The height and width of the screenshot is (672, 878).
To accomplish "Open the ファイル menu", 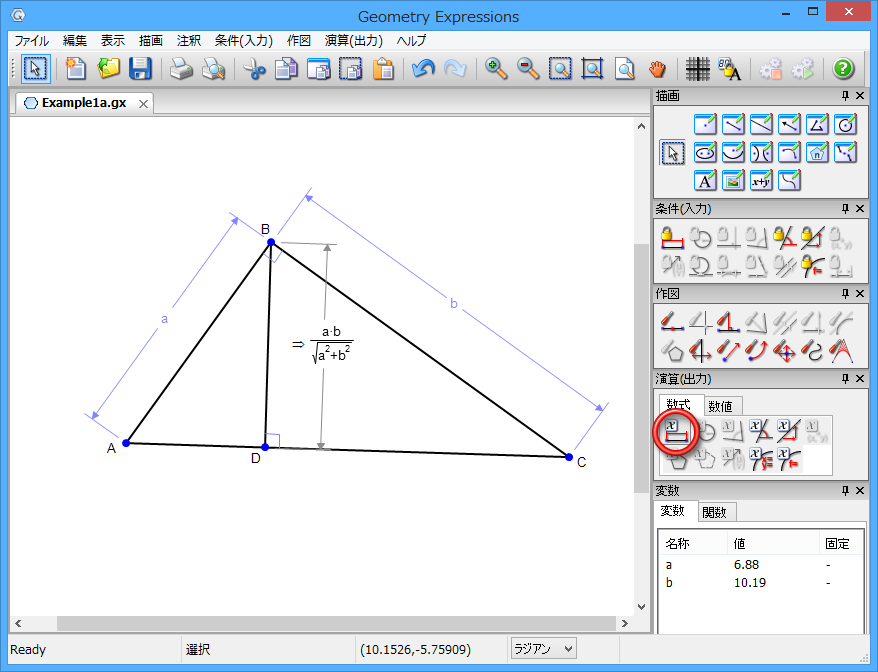I will tap(31, 41).
